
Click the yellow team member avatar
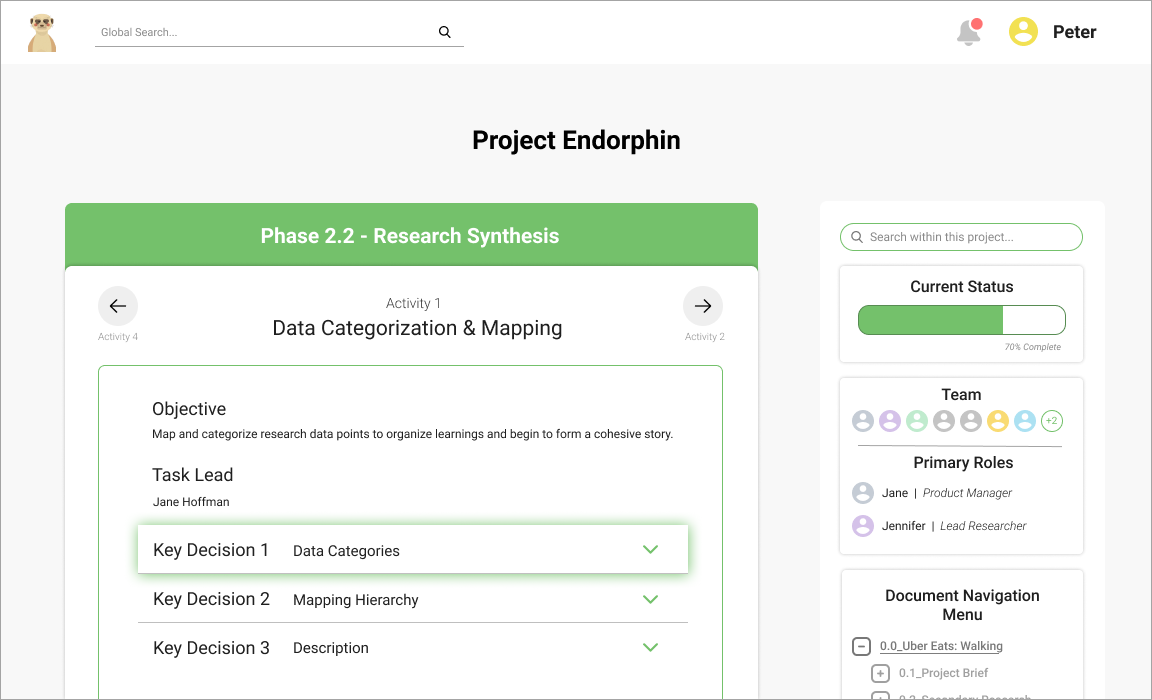(x=998, y=421)
